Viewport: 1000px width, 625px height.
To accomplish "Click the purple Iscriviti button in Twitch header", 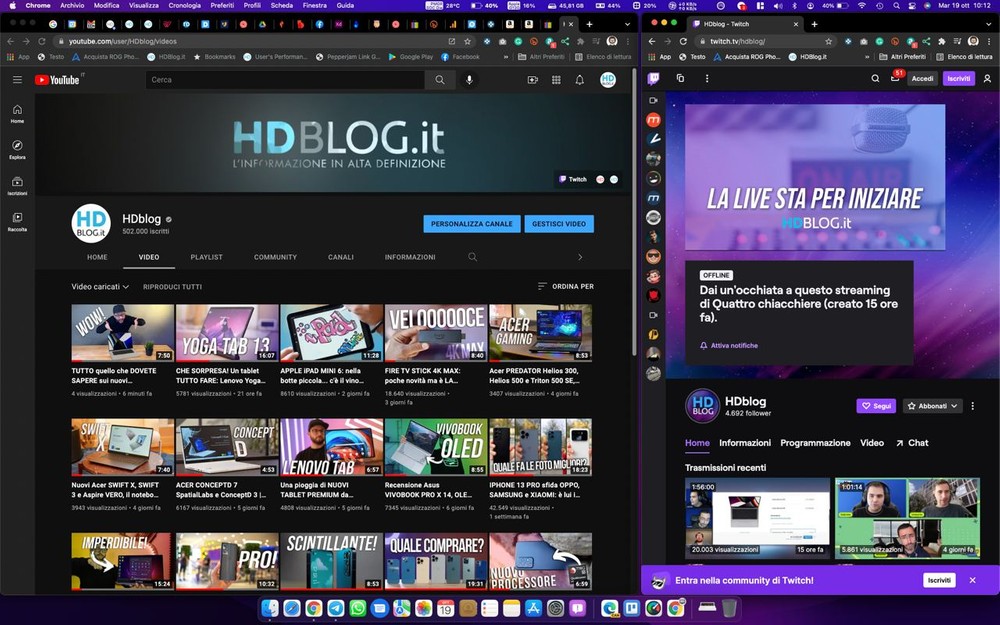I will pos(959,78).
